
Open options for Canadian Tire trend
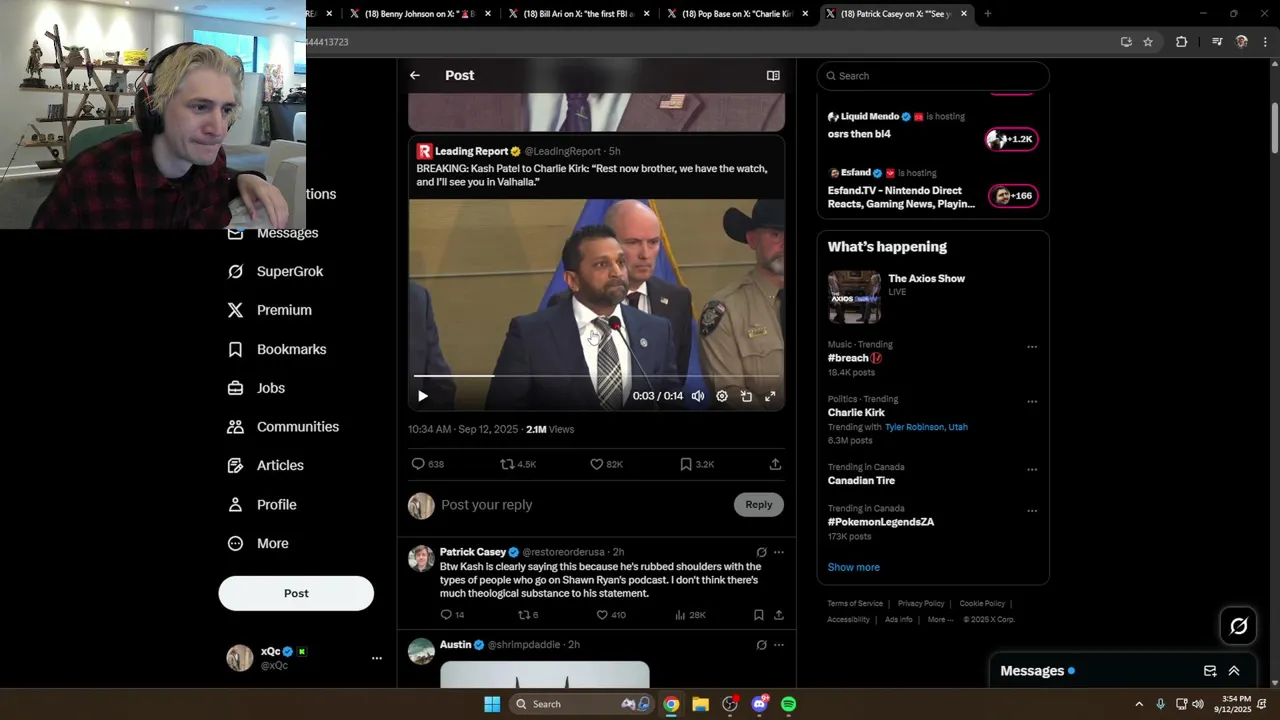tap(1032, 470)
